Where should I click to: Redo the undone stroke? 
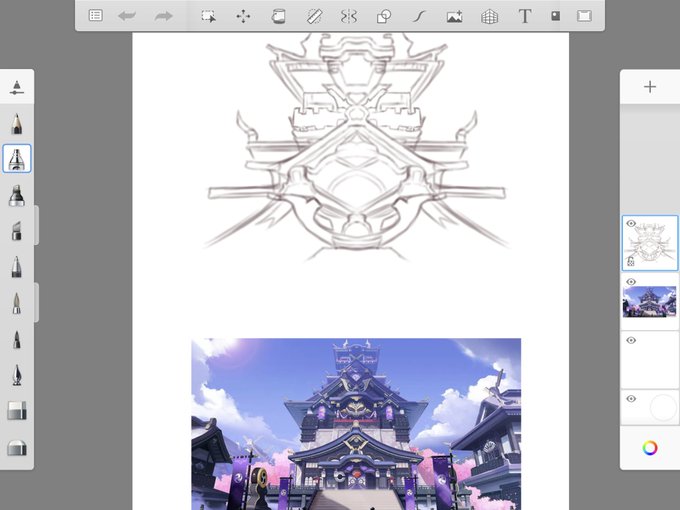(163, 16)
